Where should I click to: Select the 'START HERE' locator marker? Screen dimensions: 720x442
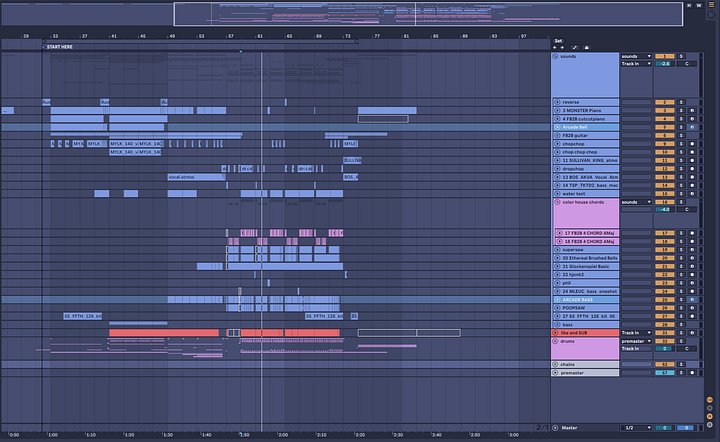(x=60, y=46)
